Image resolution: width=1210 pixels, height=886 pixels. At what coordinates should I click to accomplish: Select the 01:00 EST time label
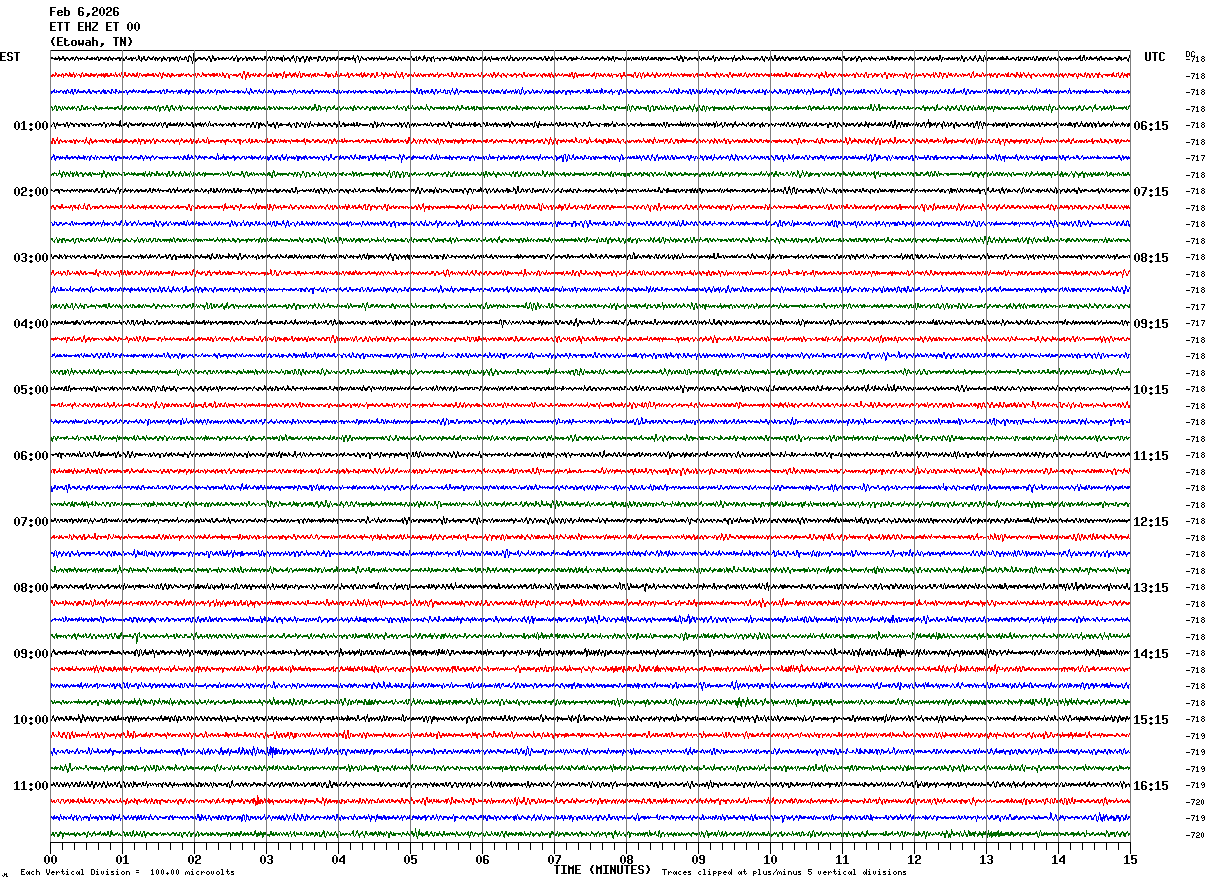coord(31,126)
